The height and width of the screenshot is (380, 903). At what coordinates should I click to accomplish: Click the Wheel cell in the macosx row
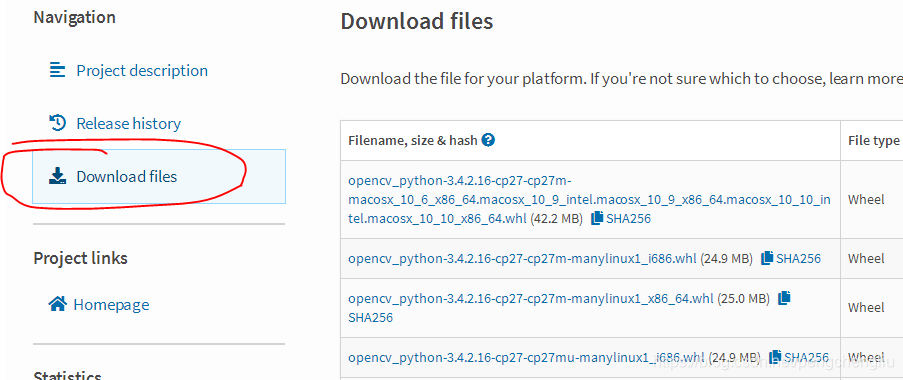click(x=866, y=199)
